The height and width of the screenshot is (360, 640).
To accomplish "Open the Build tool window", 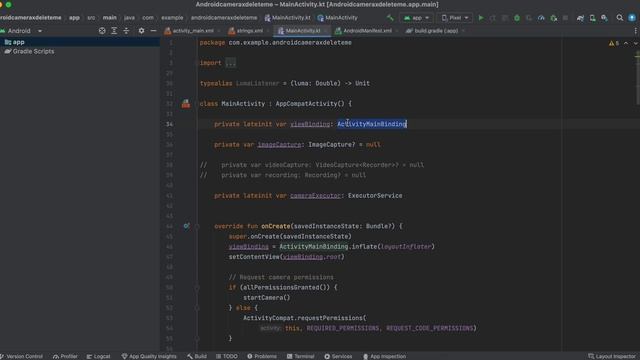I will click(x=197, y=356).
